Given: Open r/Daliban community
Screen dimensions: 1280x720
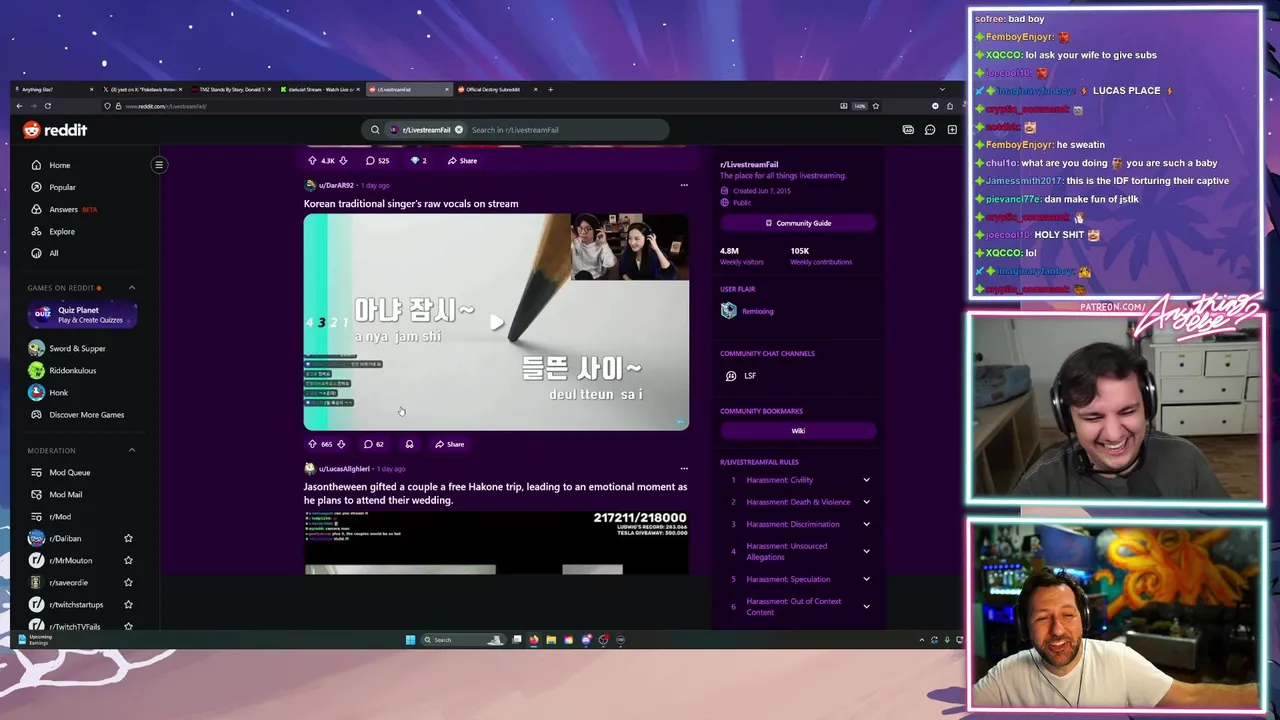Looking at the screenshot, I should point(65,538).
